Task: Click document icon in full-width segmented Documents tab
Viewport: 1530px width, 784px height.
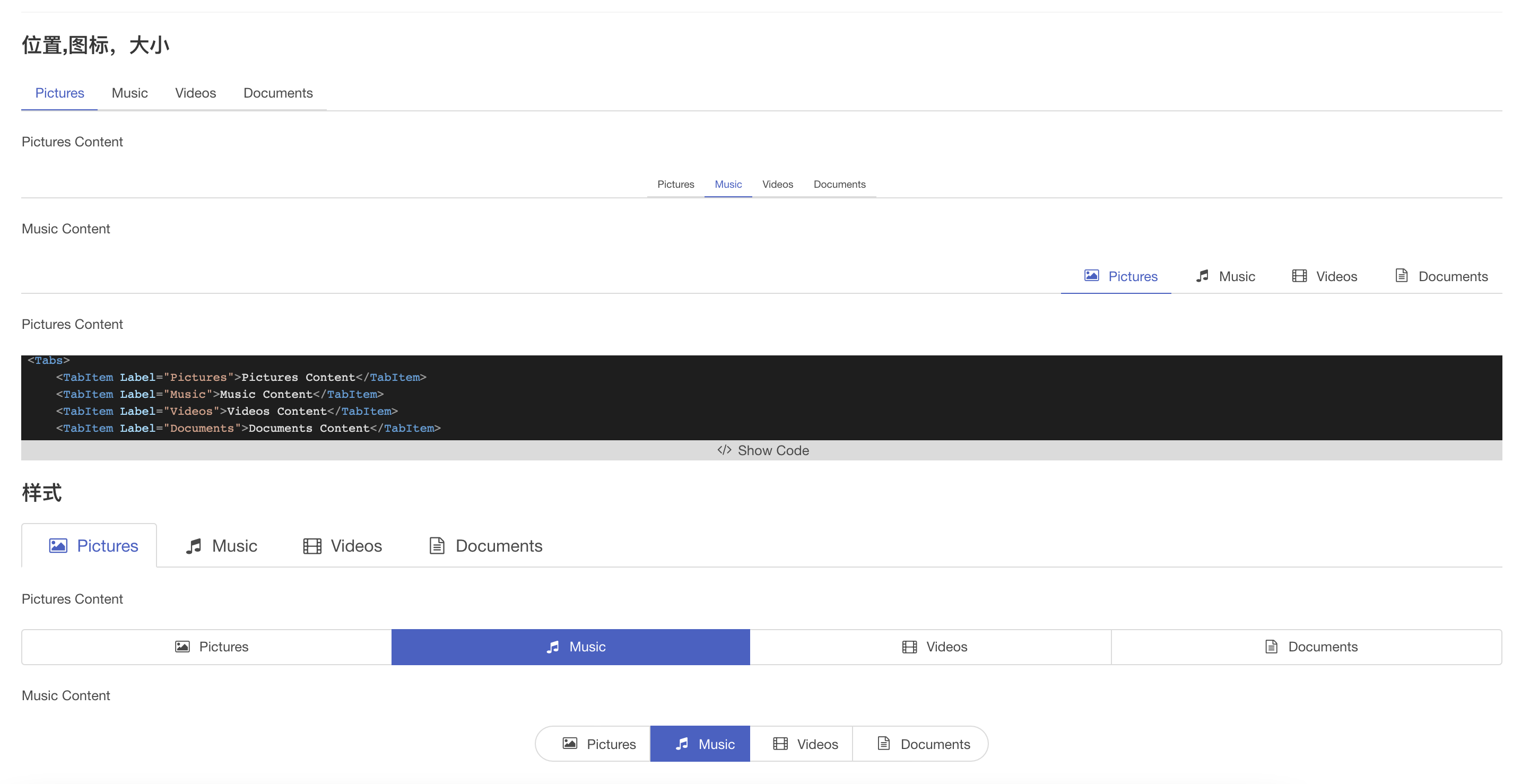Action: point(1271,646)
